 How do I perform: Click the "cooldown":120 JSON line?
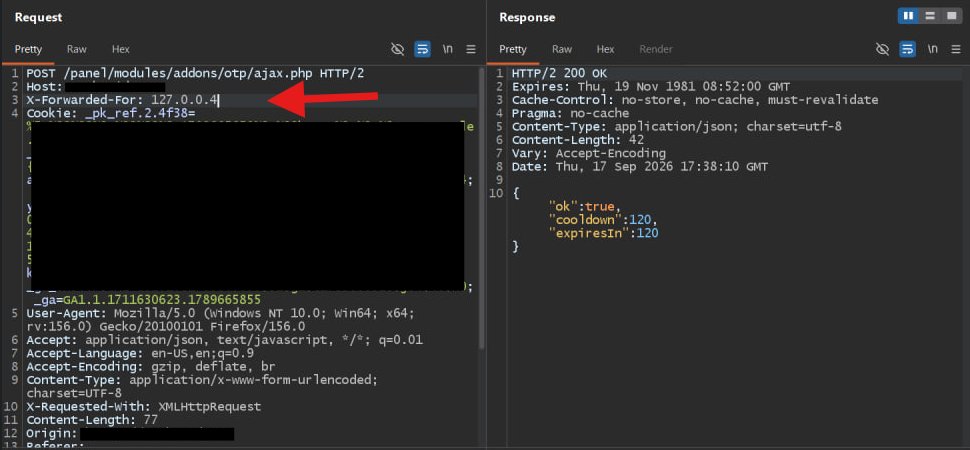pyautogui.click(x=602, y=220)
